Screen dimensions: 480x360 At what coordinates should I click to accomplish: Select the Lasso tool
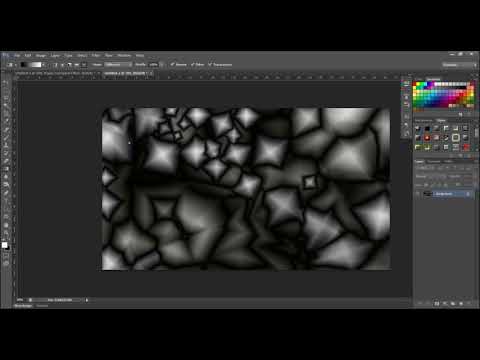click(x=6, y=98)
